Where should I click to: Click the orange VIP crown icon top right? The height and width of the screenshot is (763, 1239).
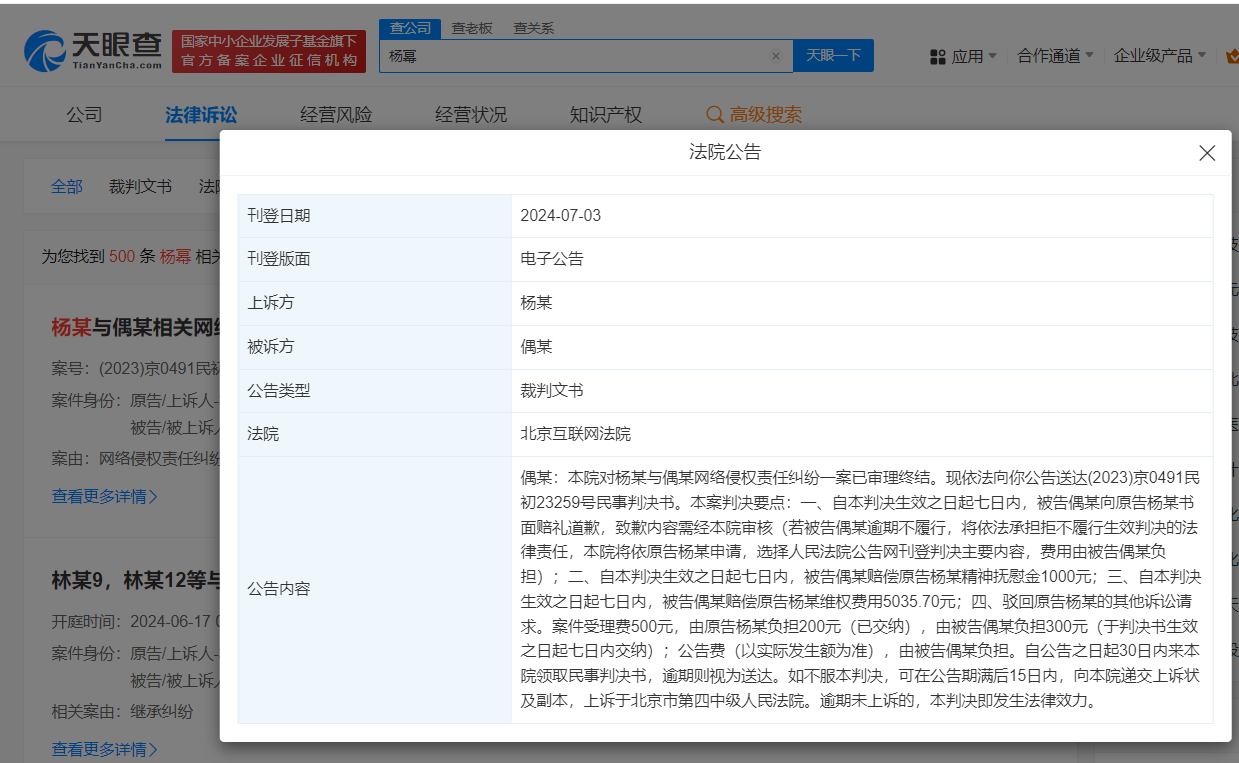(x=1230, y=56)
